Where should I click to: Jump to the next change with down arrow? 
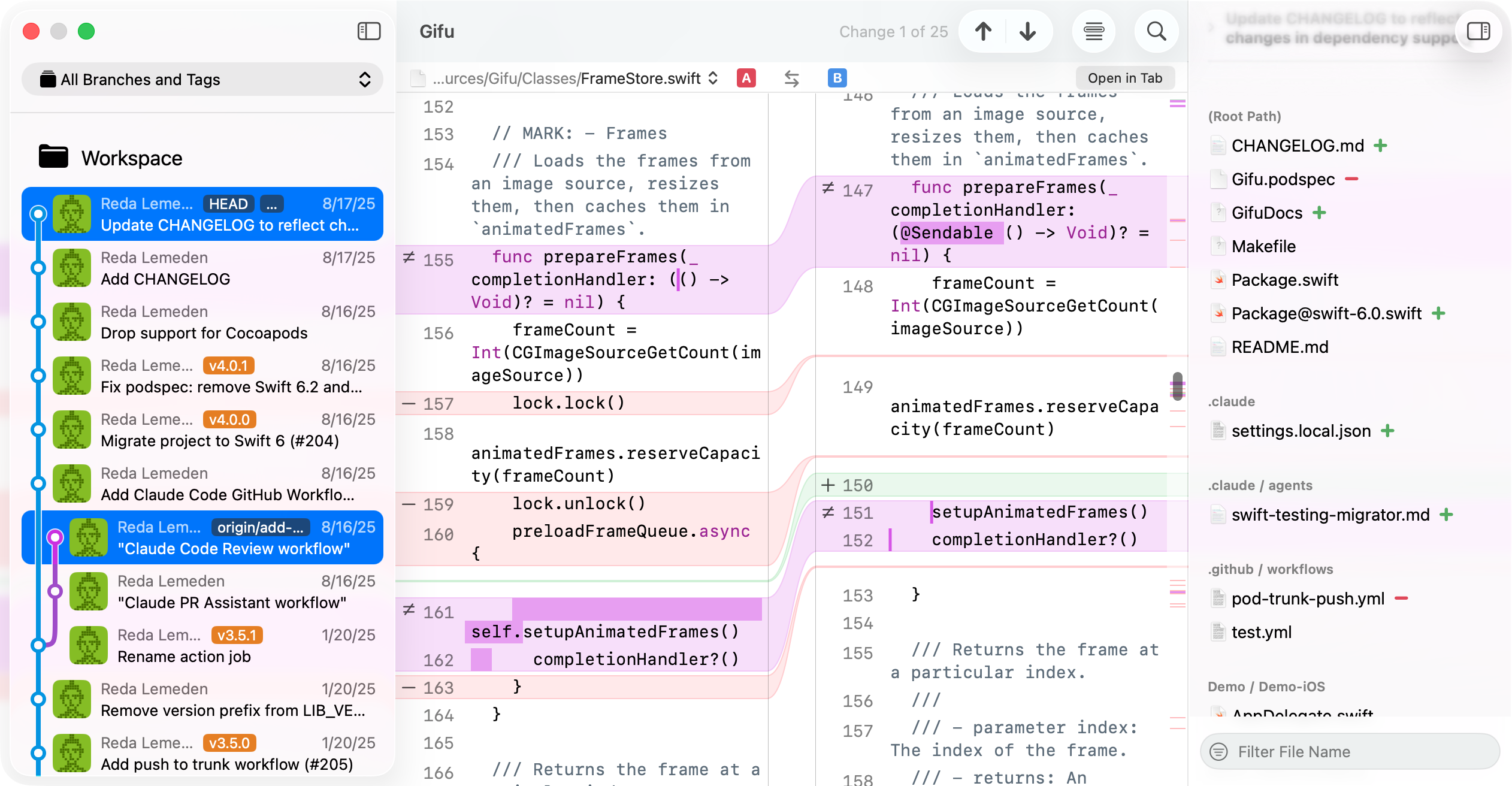coord(1028,31)
